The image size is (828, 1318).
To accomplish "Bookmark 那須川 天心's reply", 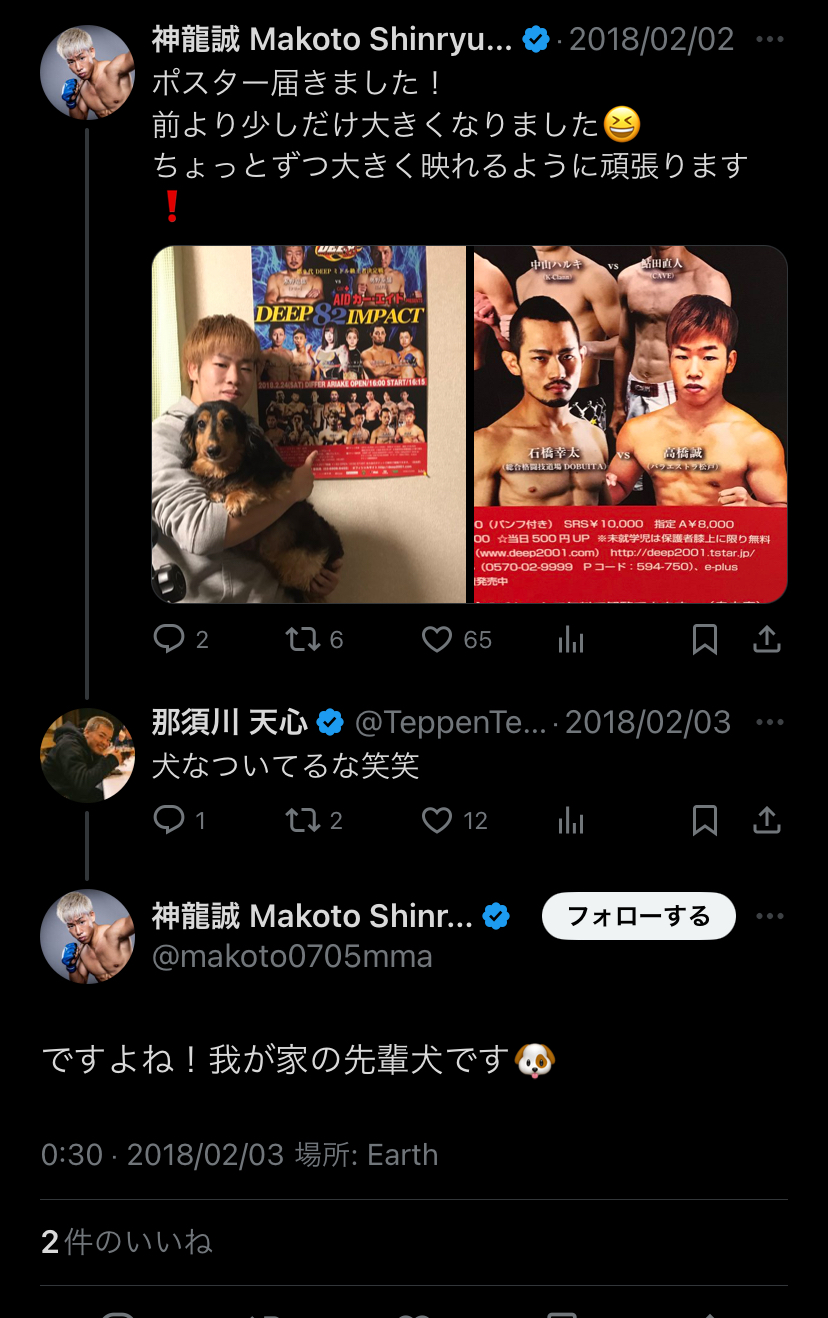I will [x=705, y=821].
